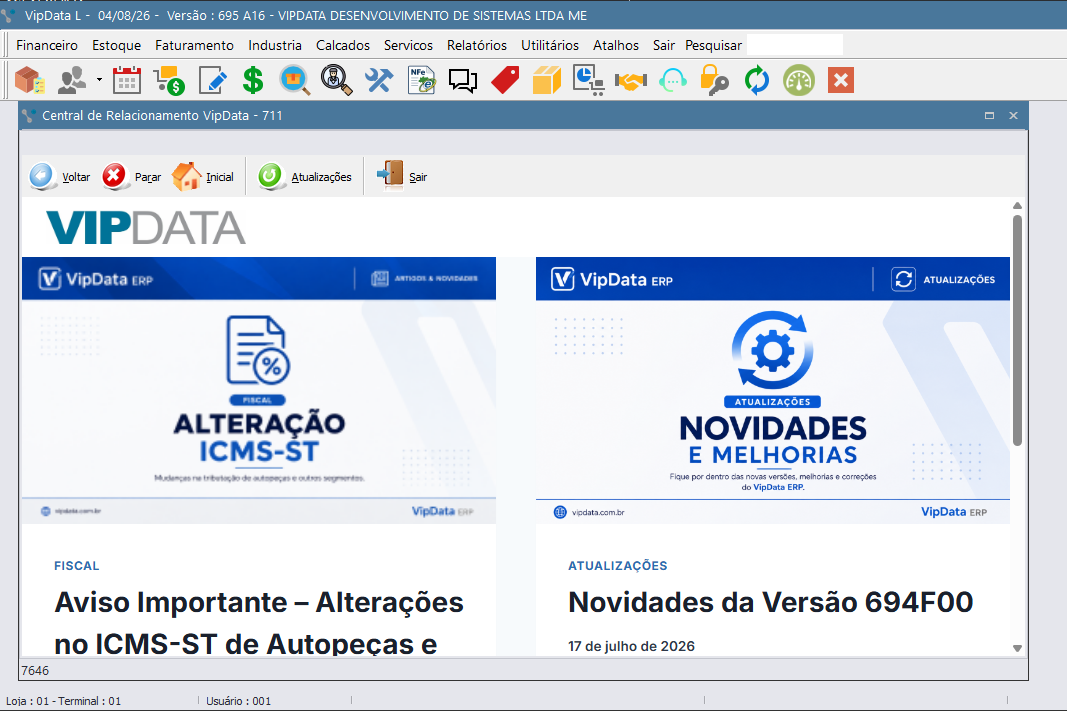Click the yellow package box icon
The width and height of the screenshot is (1067, 711).
(x=546, y=80)
